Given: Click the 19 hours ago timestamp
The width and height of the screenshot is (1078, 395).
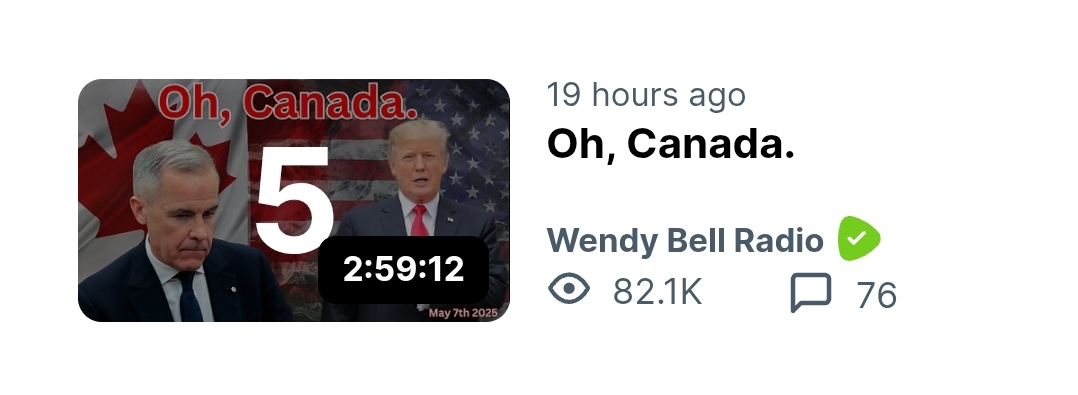Looking at the screenshot, I should point(646,95).
